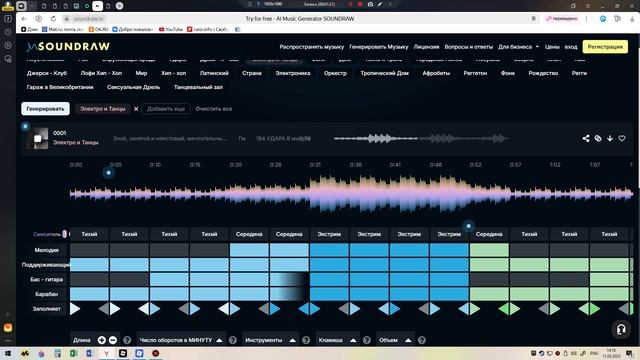This screenshot has height=360, width=640.
Task: Seek within the small track preview waveform
Action: (x=421, y=139)
